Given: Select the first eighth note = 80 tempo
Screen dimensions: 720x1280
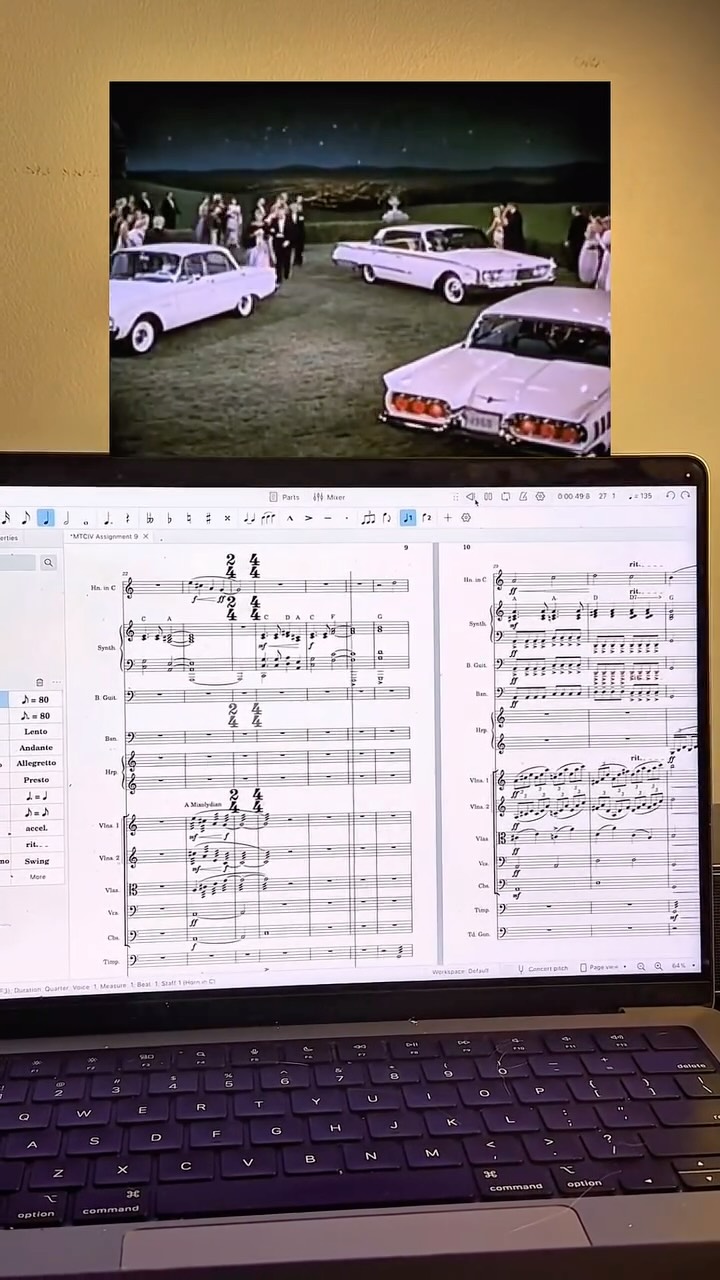Looking at the screenshot, I should click(36, 700).
